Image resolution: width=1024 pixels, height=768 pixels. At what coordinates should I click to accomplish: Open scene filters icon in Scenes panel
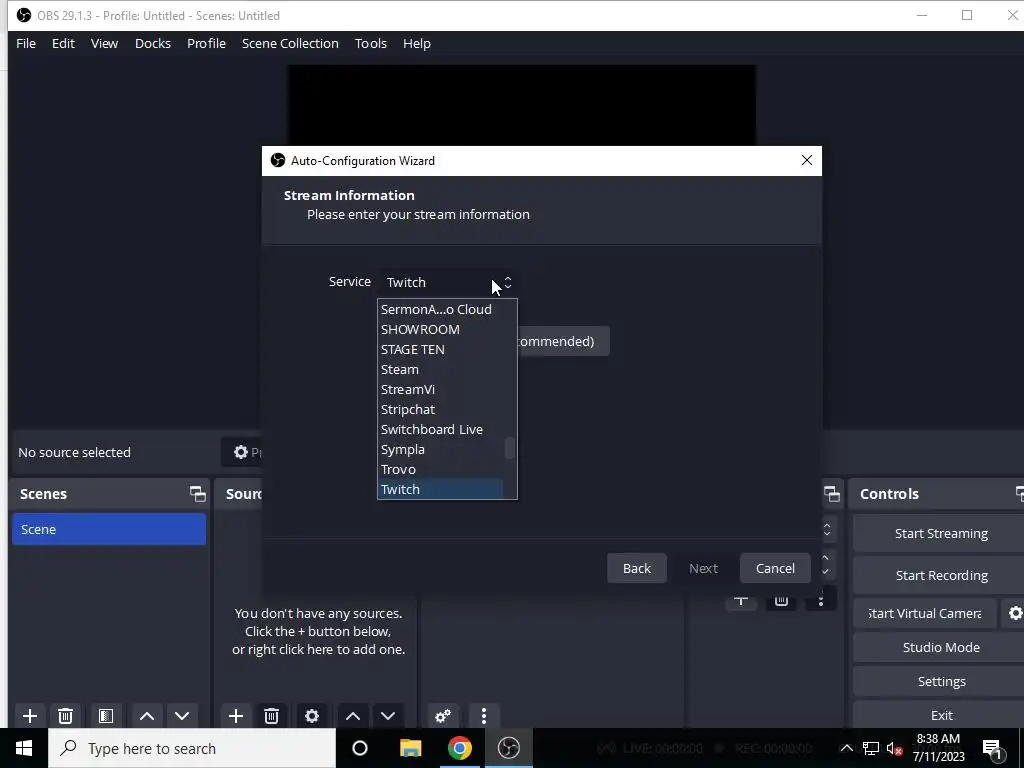pos(106,716)
